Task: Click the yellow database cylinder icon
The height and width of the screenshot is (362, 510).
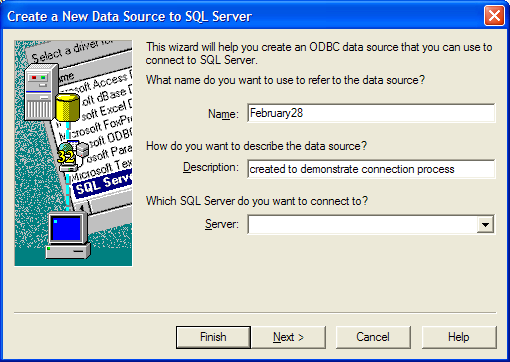Action: point(68,107)
